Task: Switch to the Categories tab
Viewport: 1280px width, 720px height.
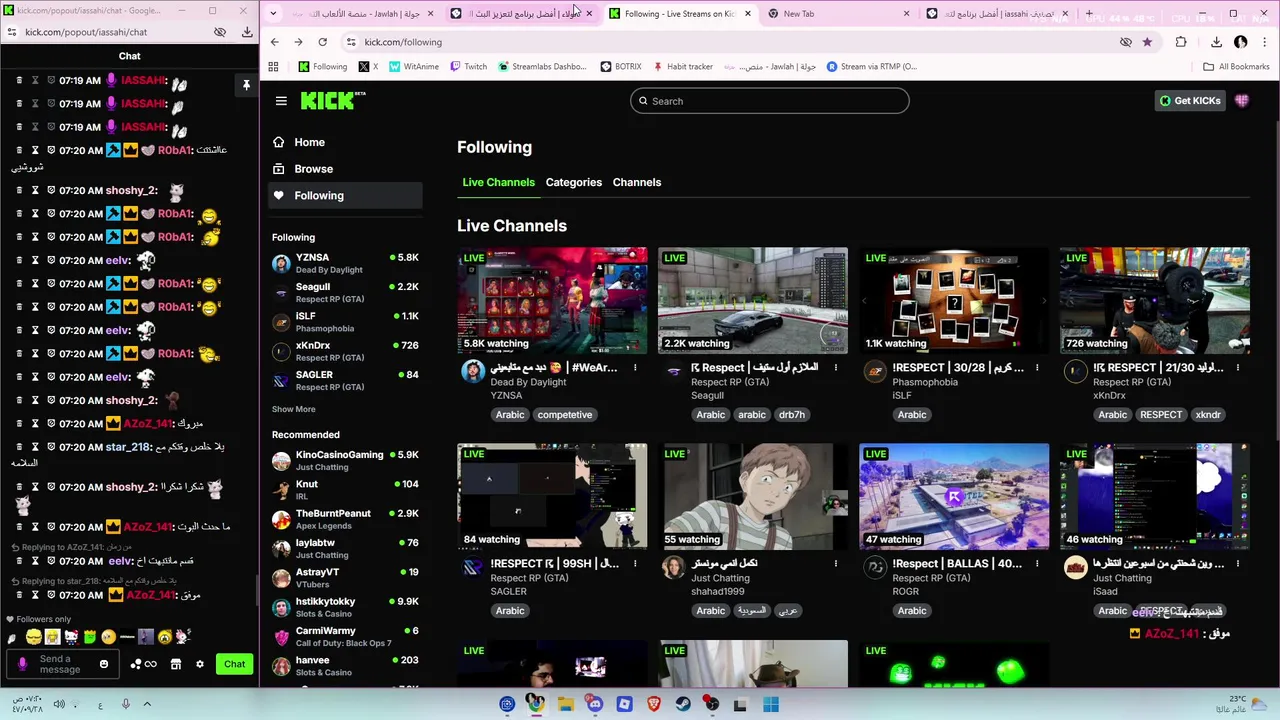Action: point(574,182)
